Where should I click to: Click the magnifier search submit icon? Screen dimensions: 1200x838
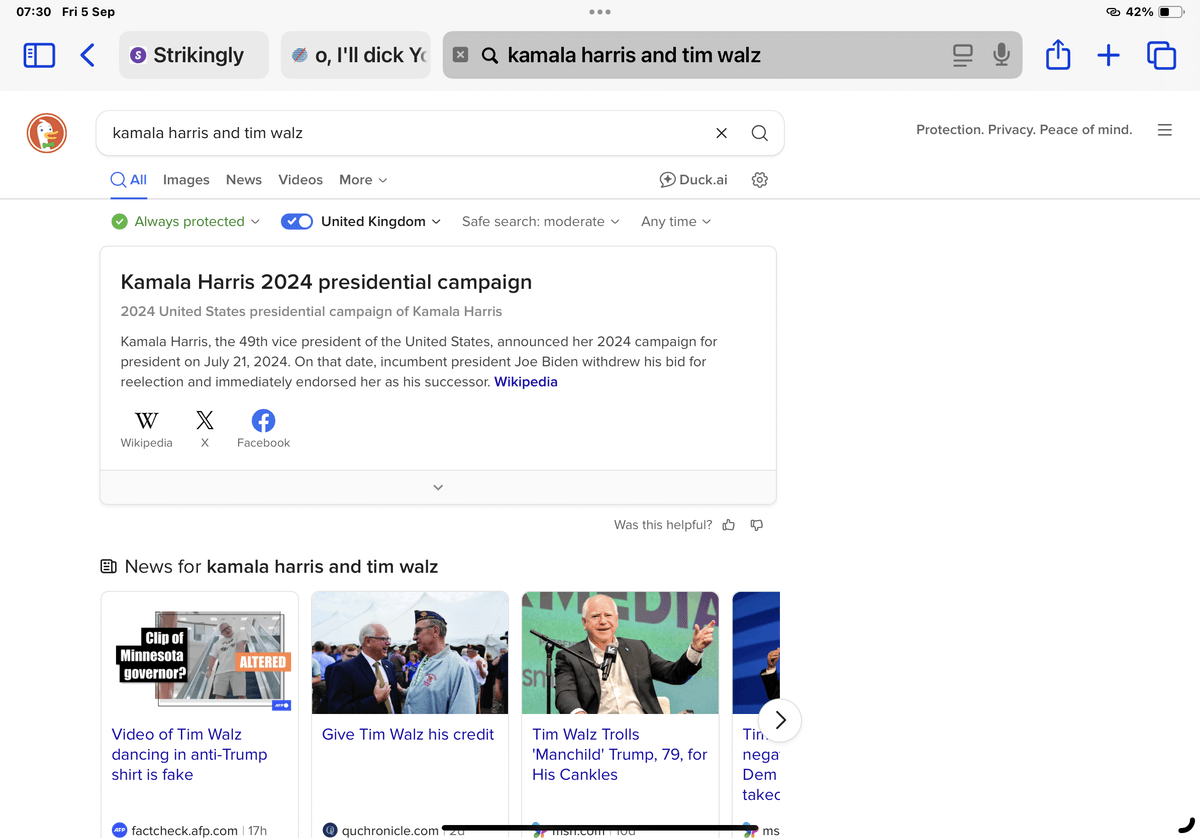click(x=759, y=133)
